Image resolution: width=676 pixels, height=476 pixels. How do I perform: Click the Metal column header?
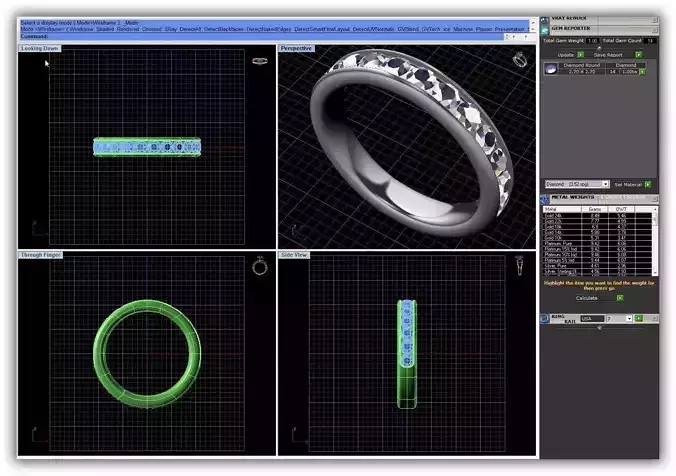562,209
